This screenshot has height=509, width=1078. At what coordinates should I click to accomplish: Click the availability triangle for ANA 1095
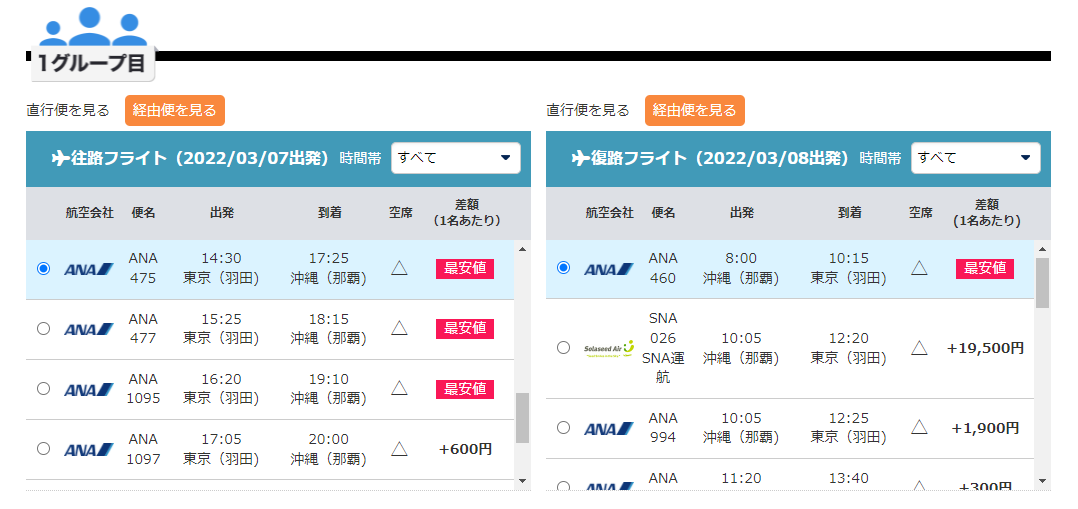[x=399, y=388]
